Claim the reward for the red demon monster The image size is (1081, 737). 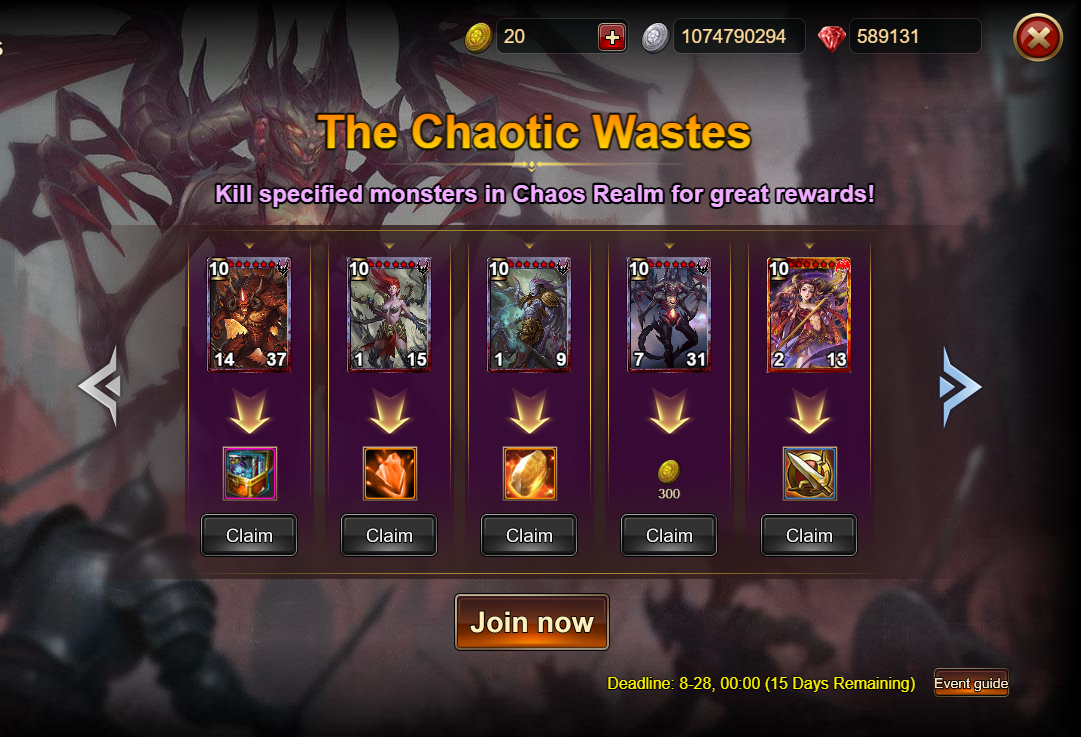tap(249, 535)
